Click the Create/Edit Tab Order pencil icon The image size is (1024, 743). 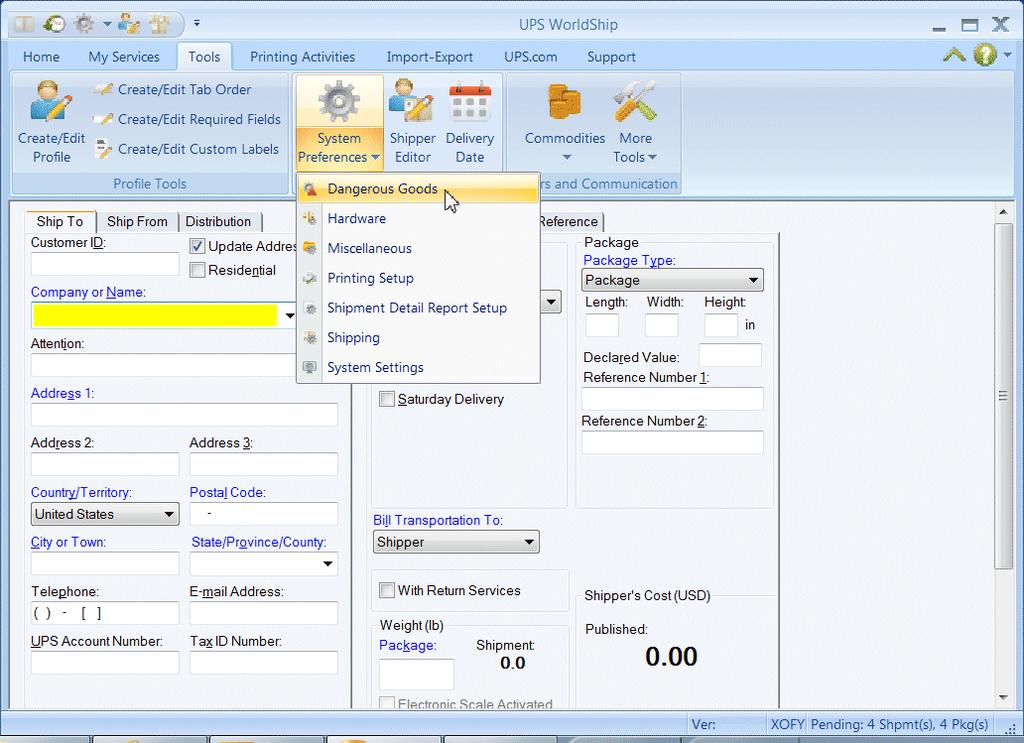[x=103, y=89]
